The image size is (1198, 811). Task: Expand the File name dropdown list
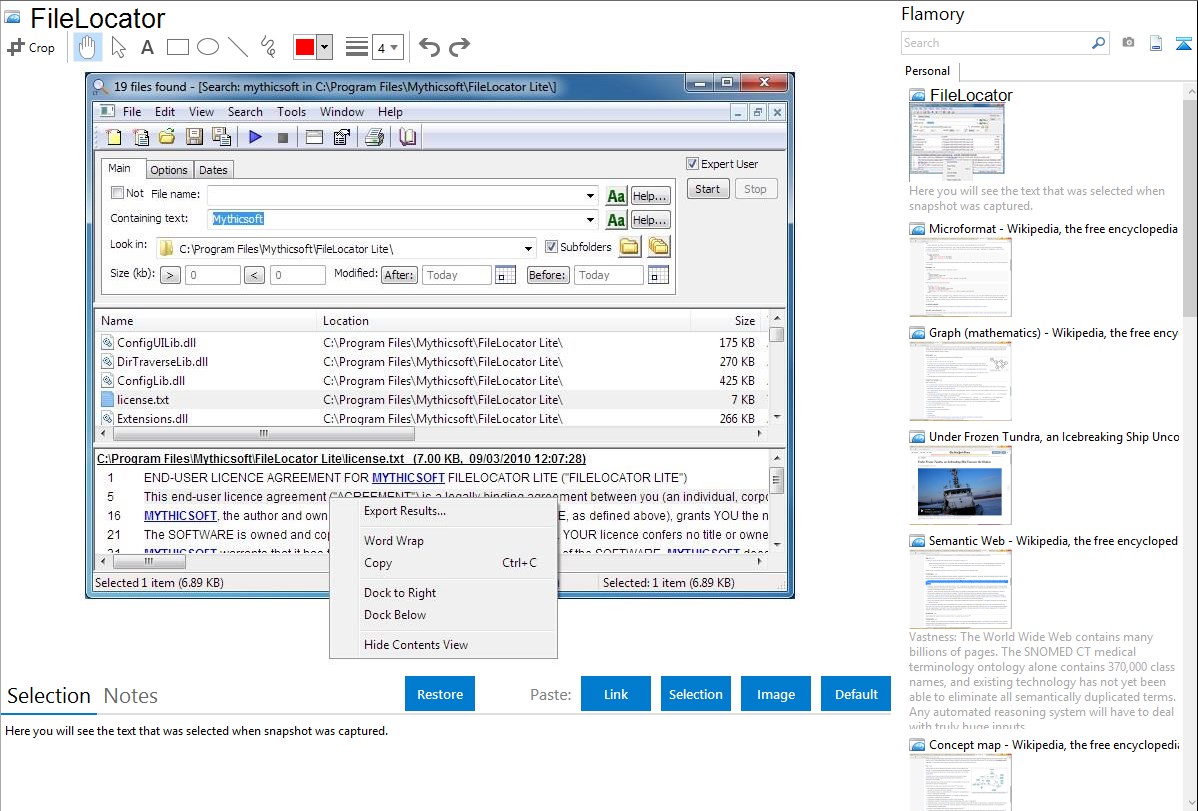point(590,196)
